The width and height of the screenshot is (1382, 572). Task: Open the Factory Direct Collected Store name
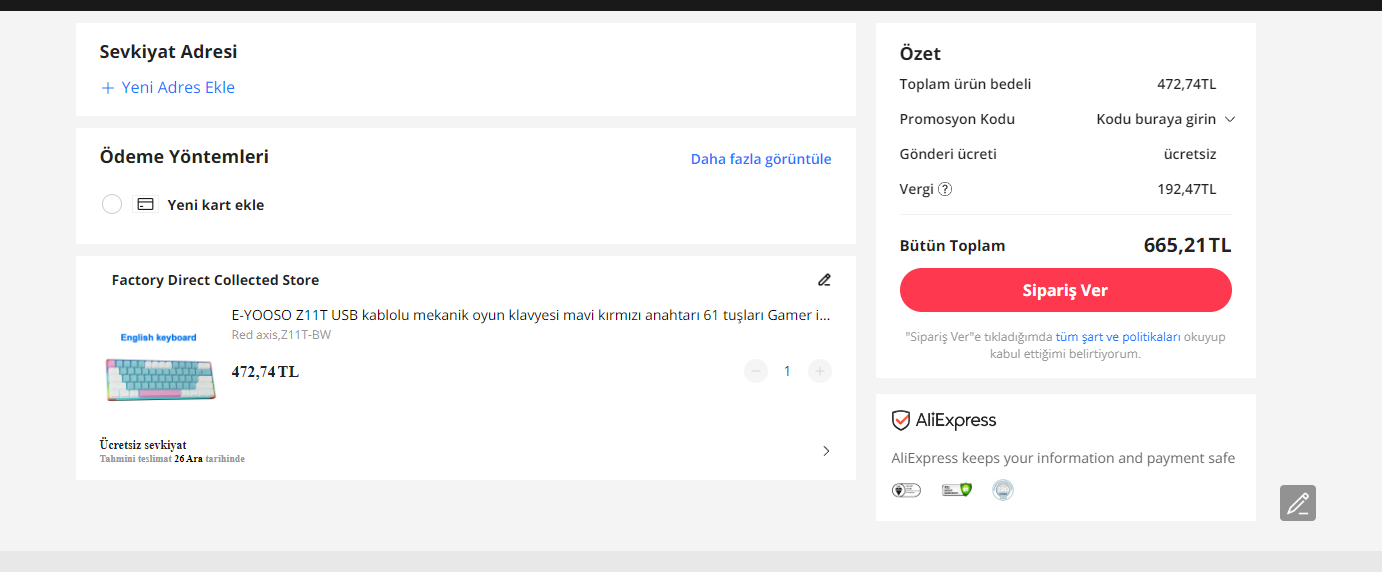[x=215, y=280]
